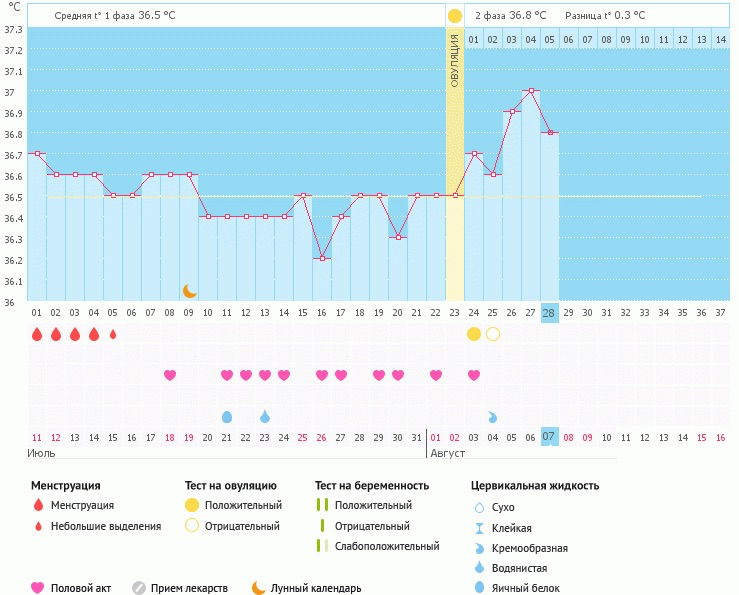Screen dimensions: 739x595
Task: Select the highlighted cycle day 28 cell
Action: coord(549,313)
